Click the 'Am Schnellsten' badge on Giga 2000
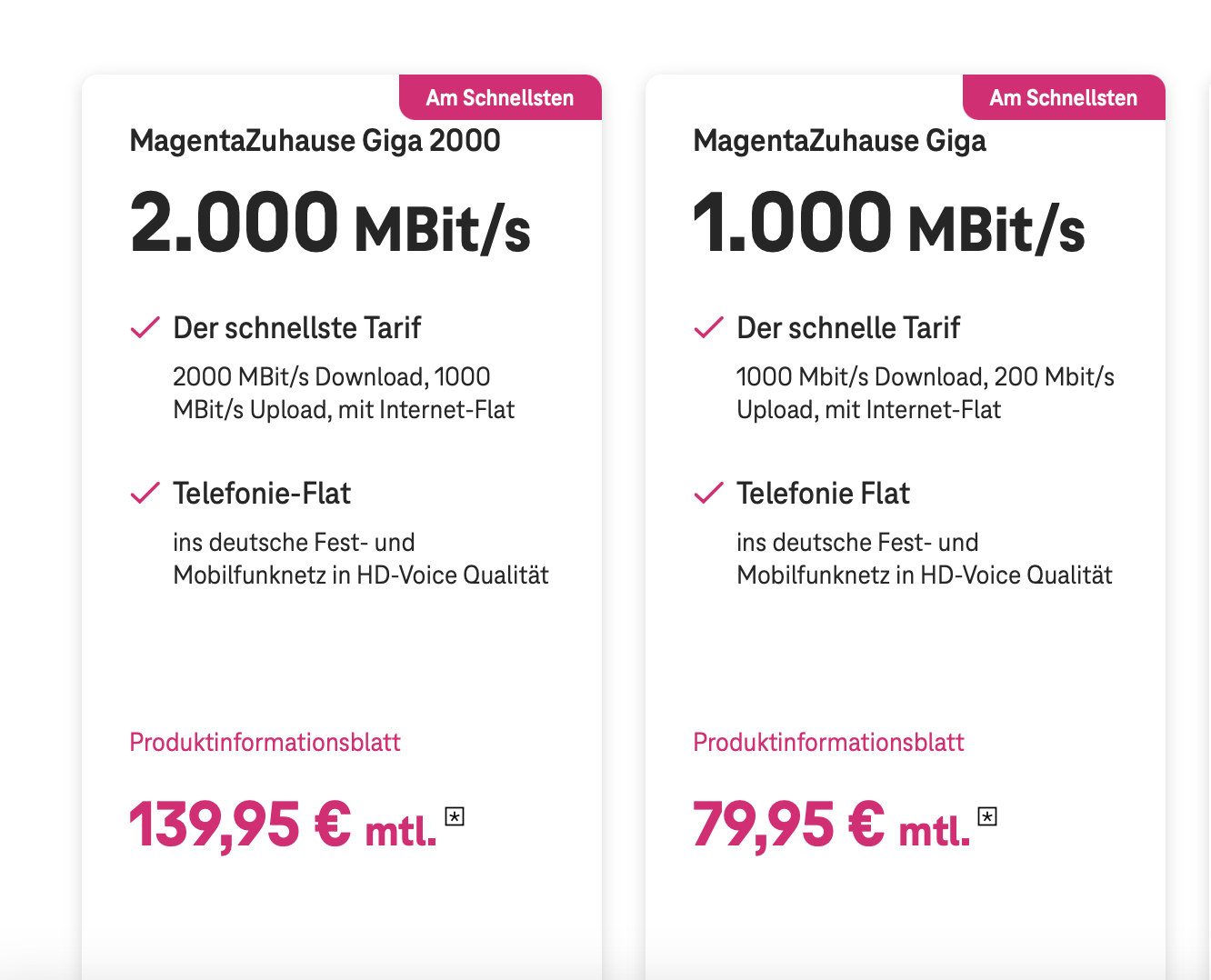The image size is (1211, 980). (x=500, y=97)
